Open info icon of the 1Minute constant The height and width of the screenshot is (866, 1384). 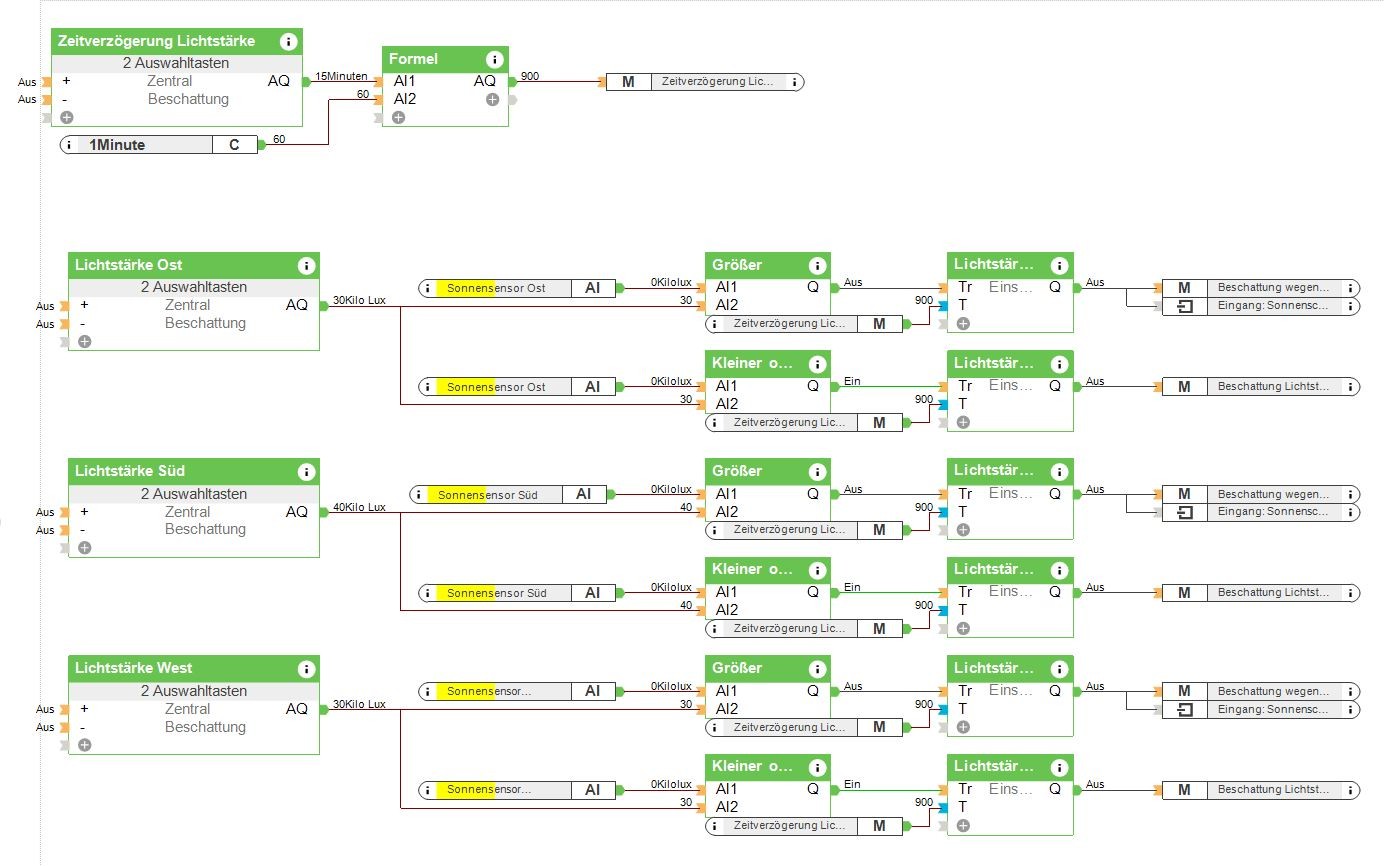70,145
